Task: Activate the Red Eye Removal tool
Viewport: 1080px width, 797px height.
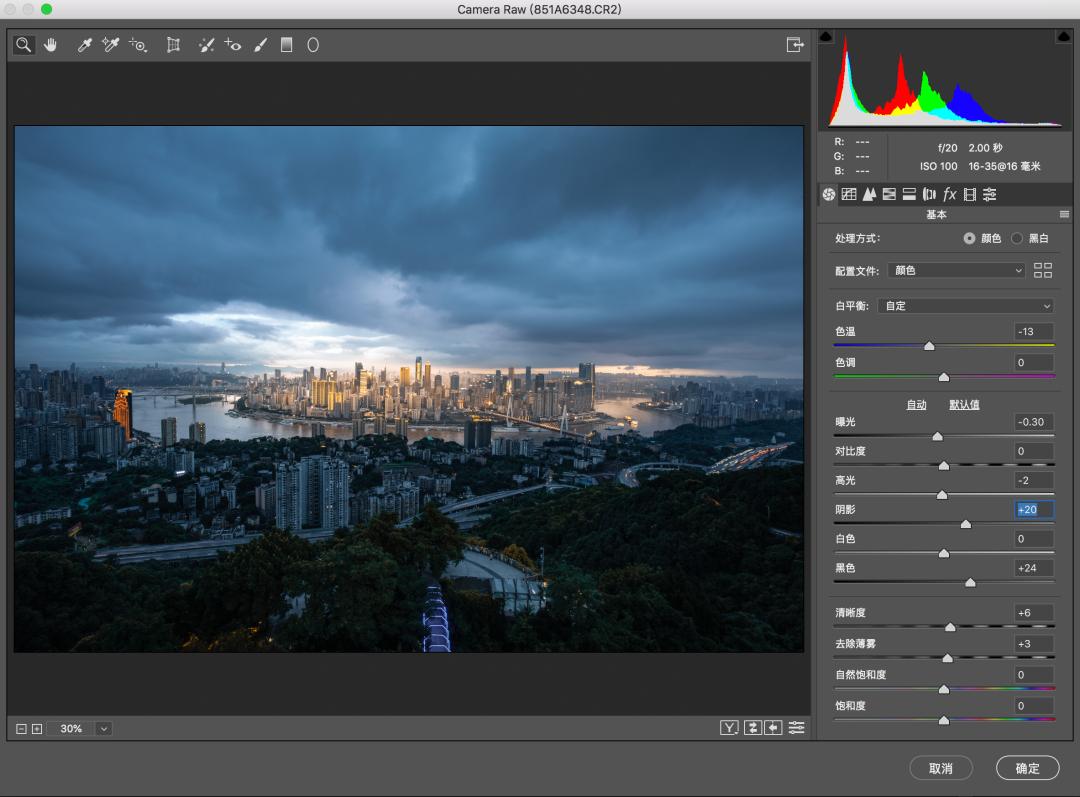Action: click(233, 45)
